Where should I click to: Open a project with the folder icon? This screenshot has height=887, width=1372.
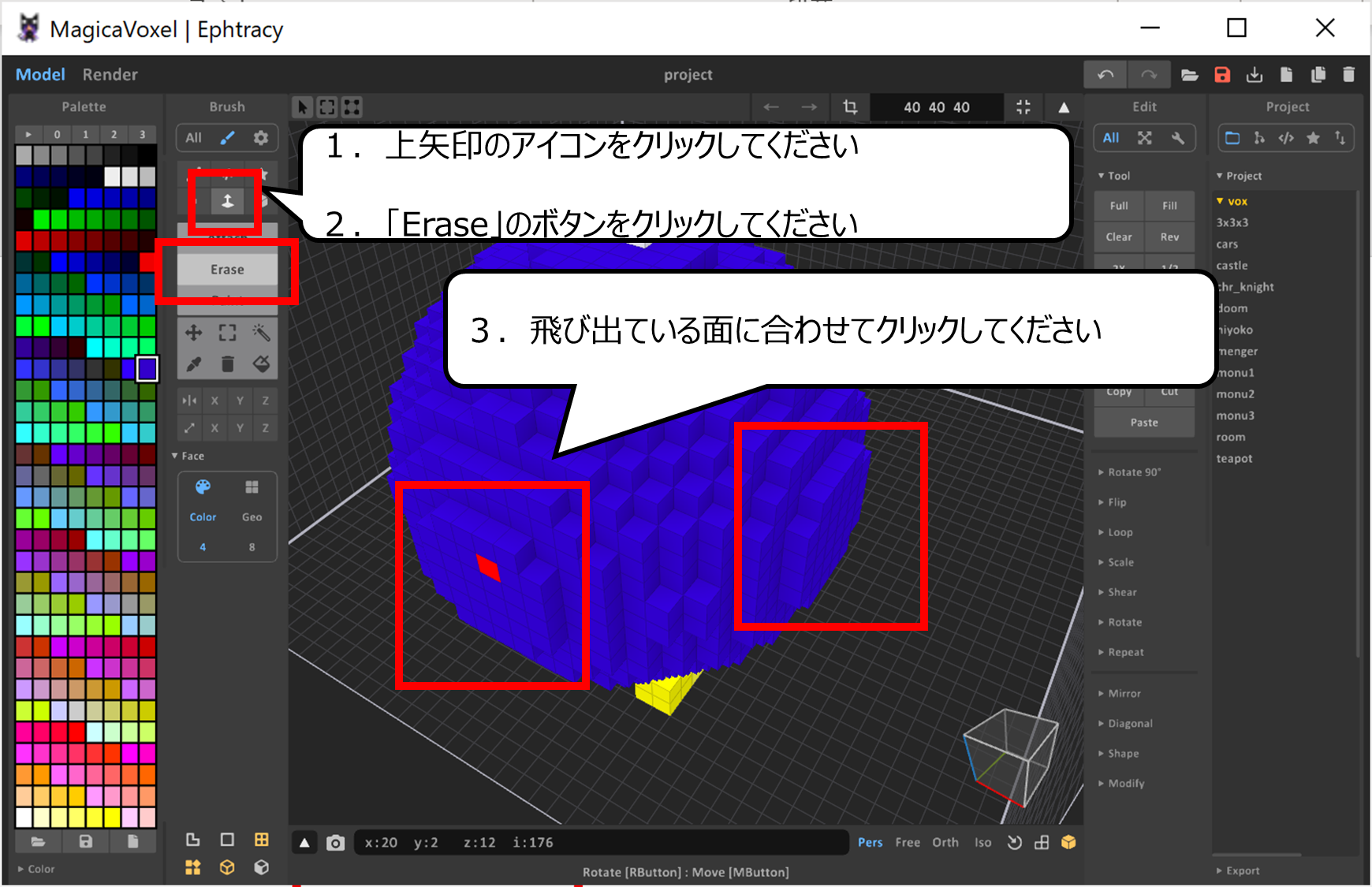pyautogui.click(x=1190, y=75)
